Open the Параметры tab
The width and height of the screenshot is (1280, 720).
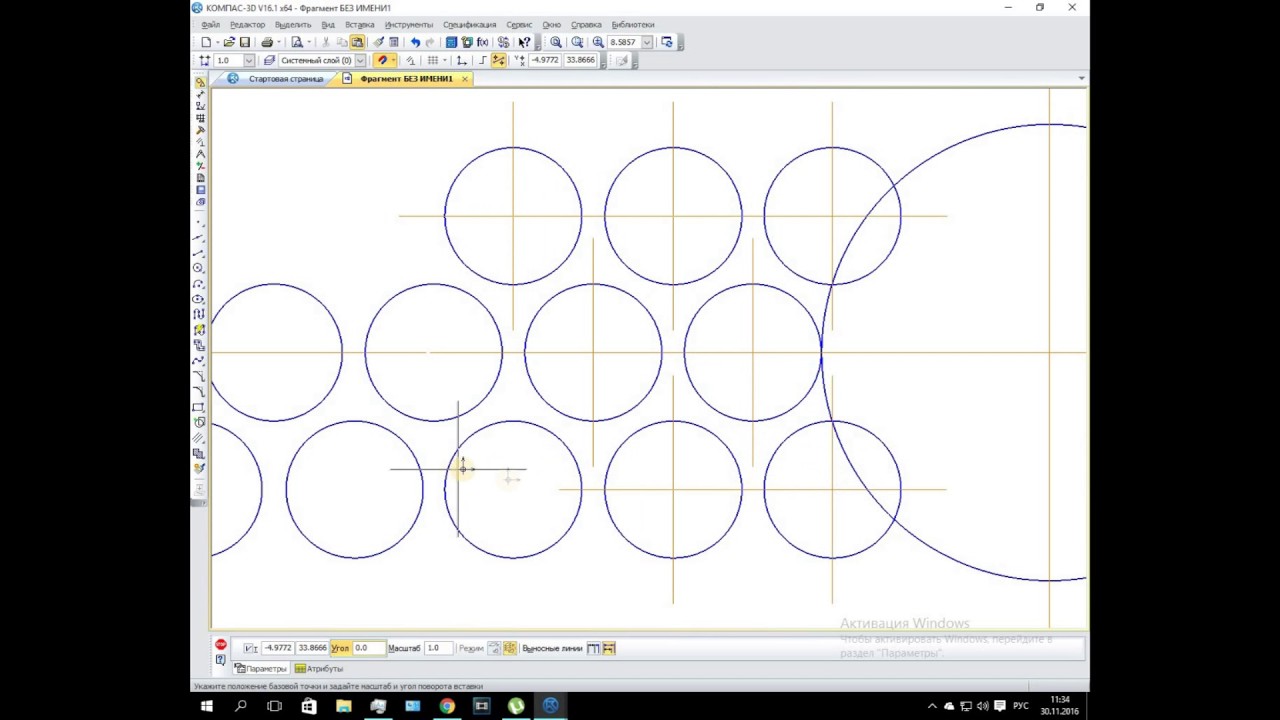(x=261, y=668)
